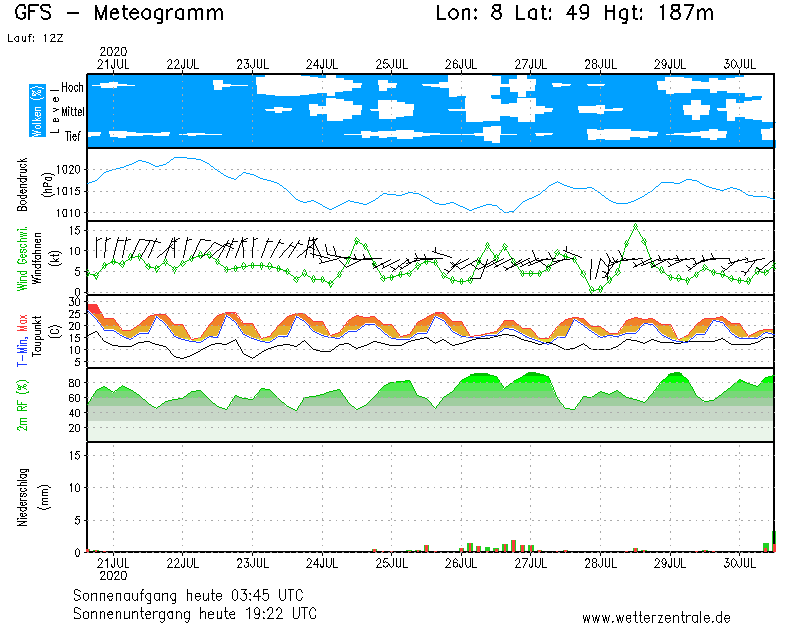Click the 21JUL label above the cloud panel
The image size is (800, 625).
[x=113, y=65]
